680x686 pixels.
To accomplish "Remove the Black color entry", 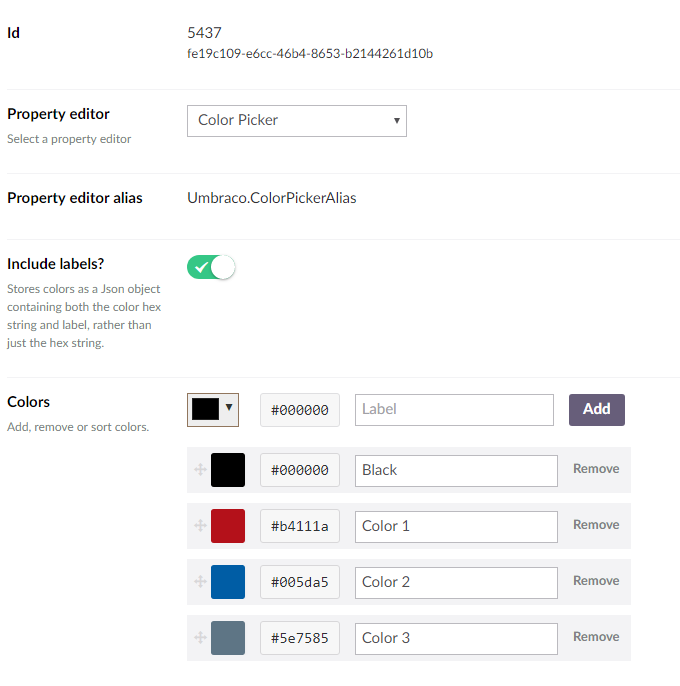I will 596,469.
